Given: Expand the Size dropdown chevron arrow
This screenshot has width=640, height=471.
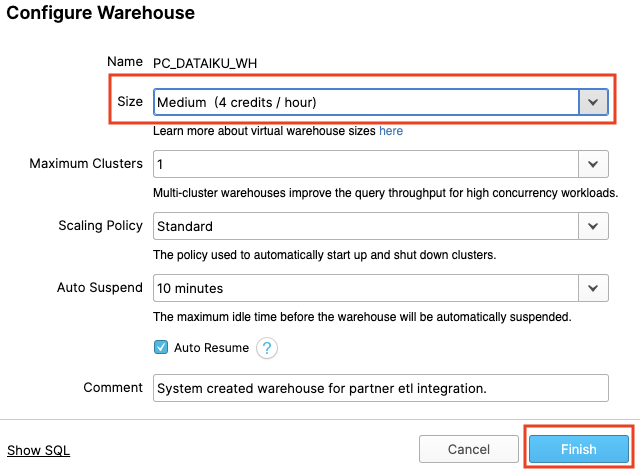Looking at the screenshot, I should [593, 102].
